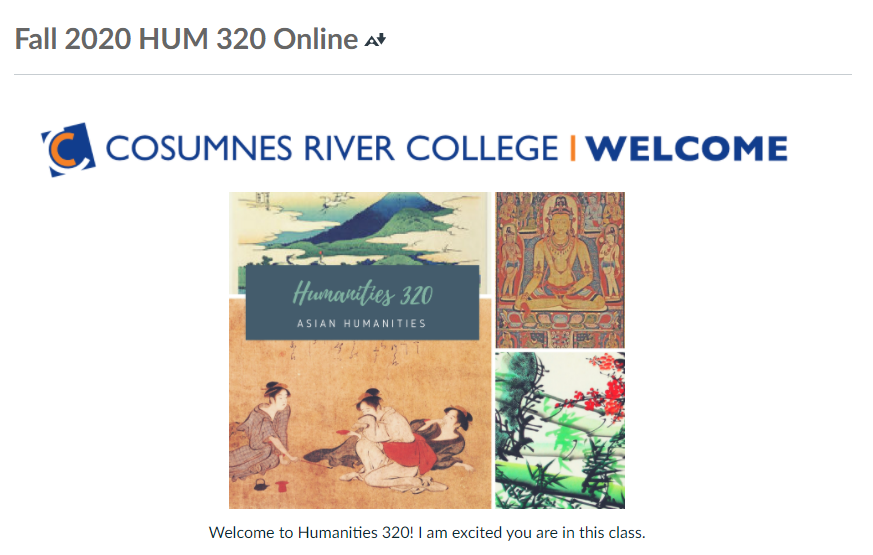This screenshot has width=873, height=555.
Task: Click the red plum blossoms in bamboo painting
Action: pos(601,390)
